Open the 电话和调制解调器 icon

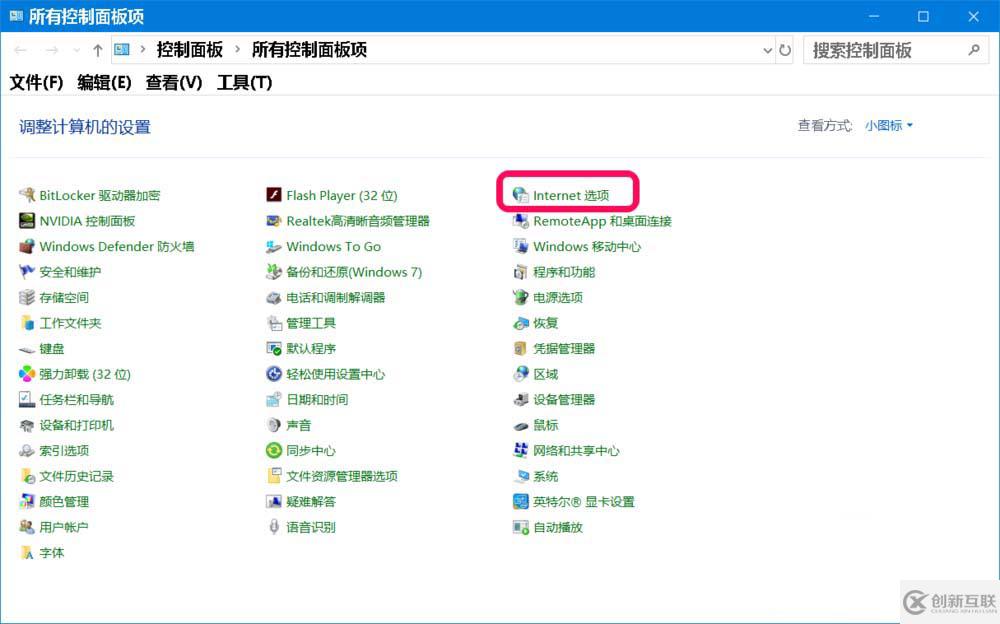tap(274, 297)
